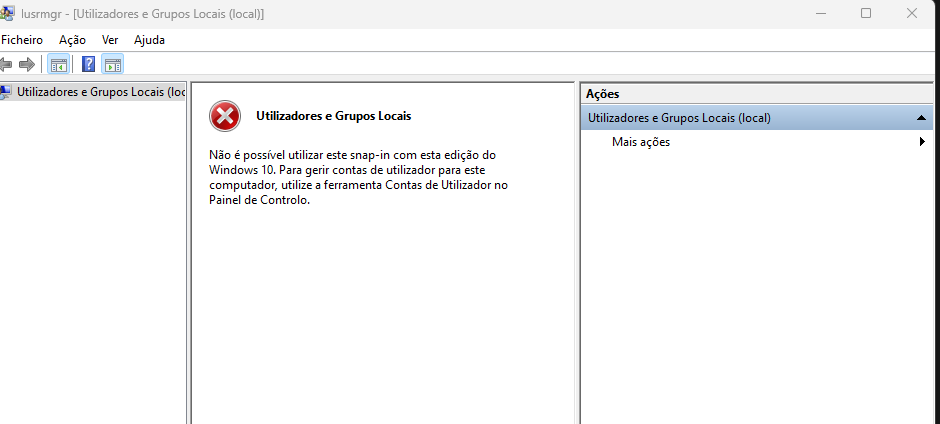This screenshot has width=940, height=424.
Task: Open the Ajuda menu
Action: pos(149,40)
